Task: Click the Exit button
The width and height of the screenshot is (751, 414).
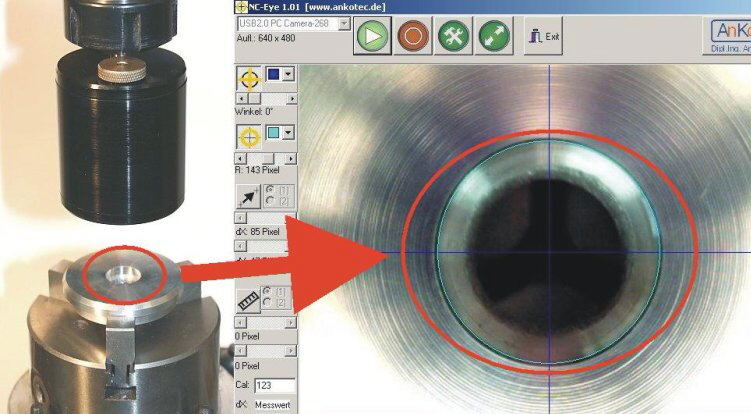Action: (544, 39)
